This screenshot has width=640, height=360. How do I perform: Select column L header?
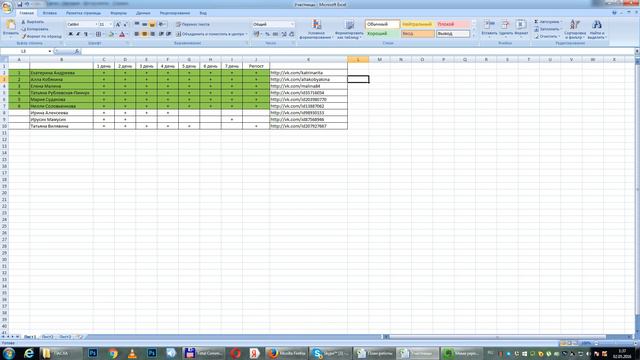(x=358, y=60)
